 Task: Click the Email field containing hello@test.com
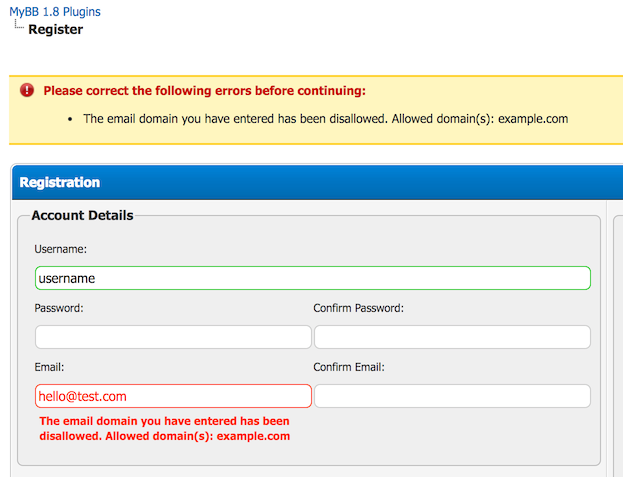[173, 396]
